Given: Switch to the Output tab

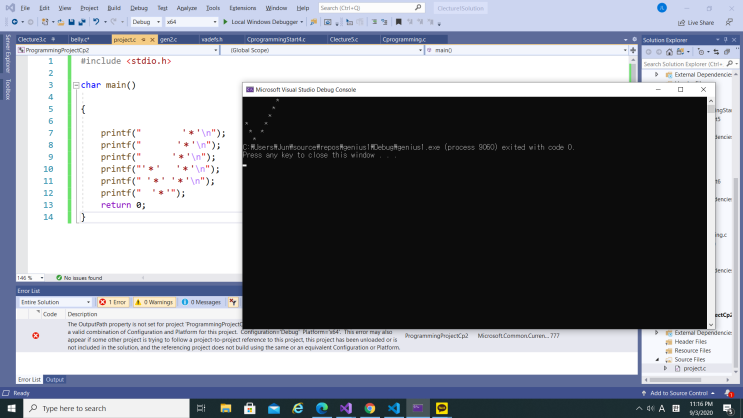Looking at the screenshot, I should click(x=55, y=380).
